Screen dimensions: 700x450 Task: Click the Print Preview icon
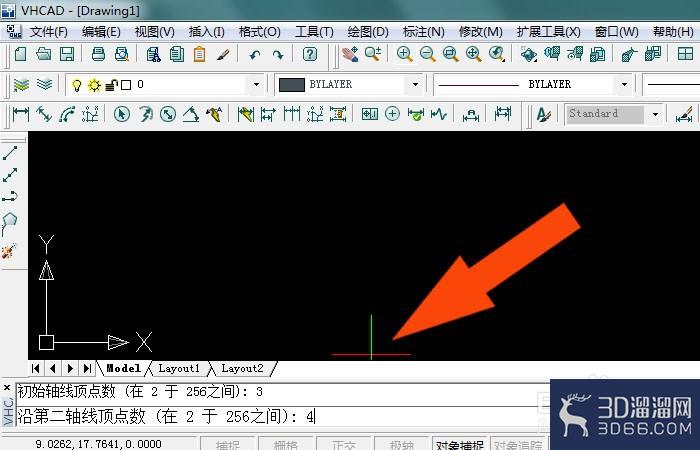[121, 54]
